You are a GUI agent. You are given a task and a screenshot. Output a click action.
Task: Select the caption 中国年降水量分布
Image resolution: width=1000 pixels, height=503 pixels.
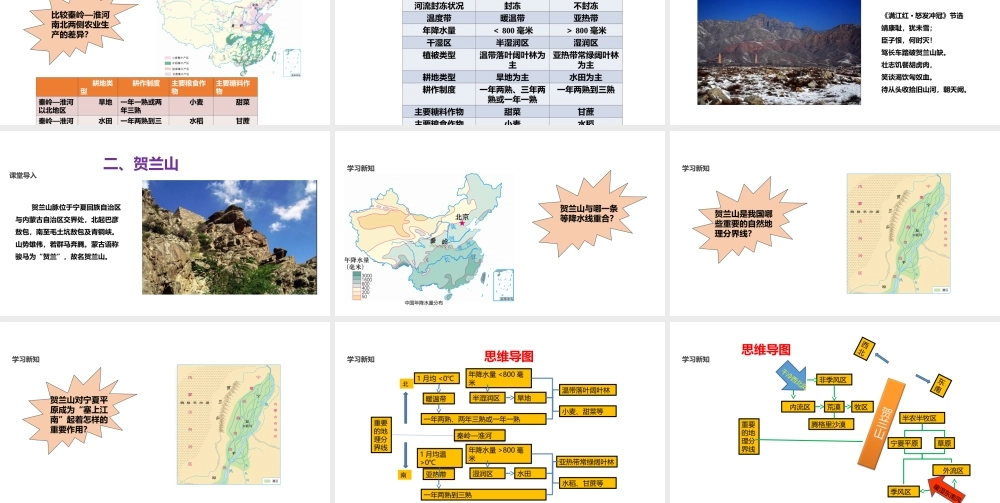point(423,303)
